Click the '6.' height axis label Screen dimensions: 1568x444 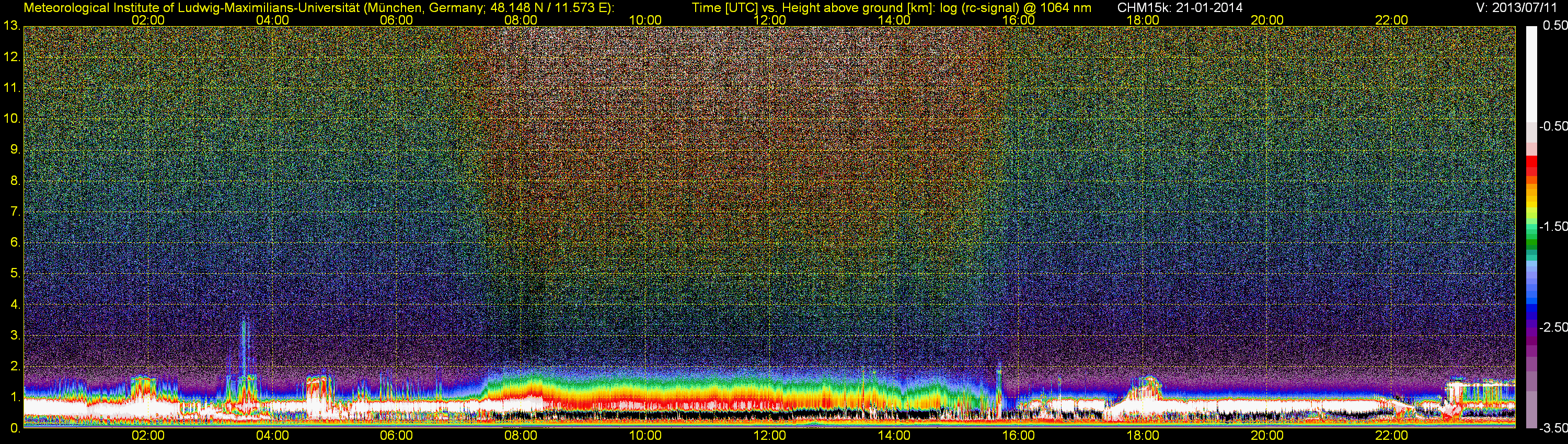click(15, 242)
